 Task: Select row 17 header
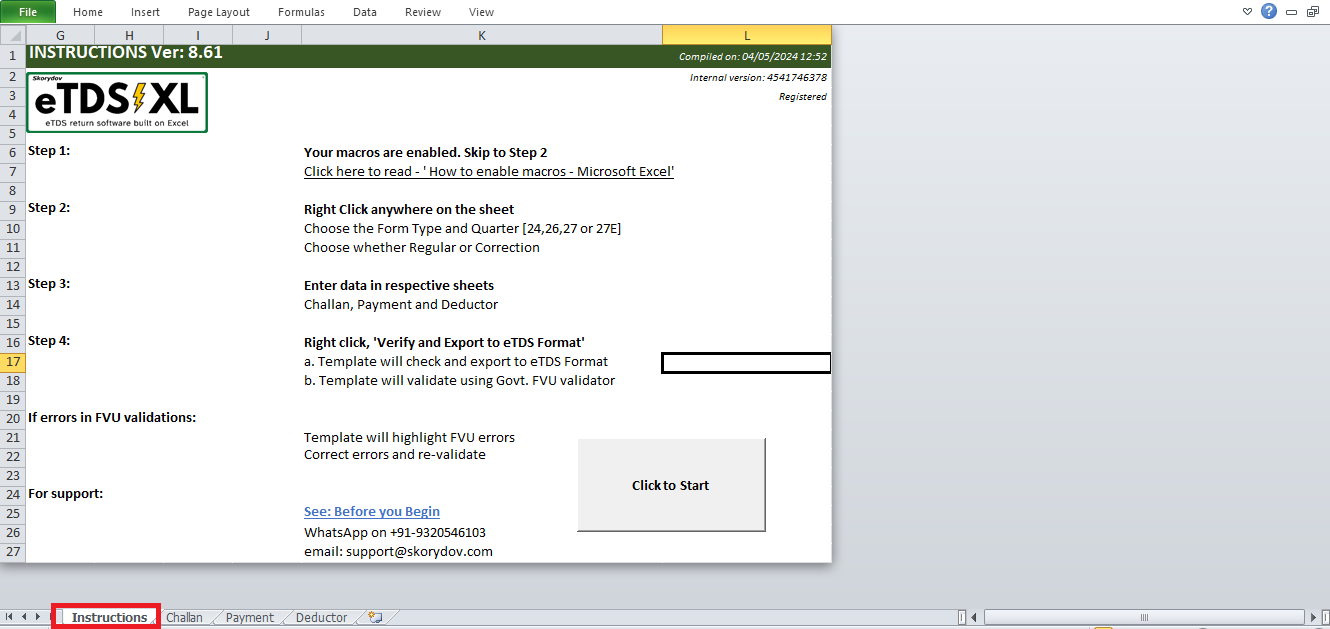13,362
